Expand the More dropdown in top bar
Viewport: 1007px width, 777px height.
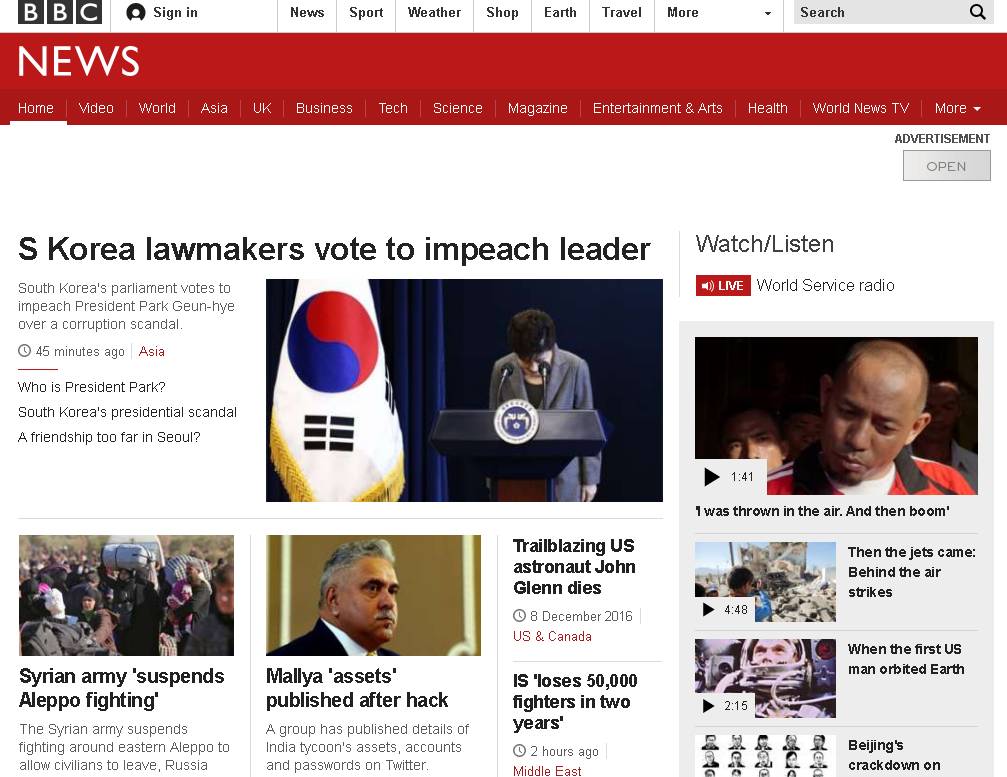click(719, 12)
